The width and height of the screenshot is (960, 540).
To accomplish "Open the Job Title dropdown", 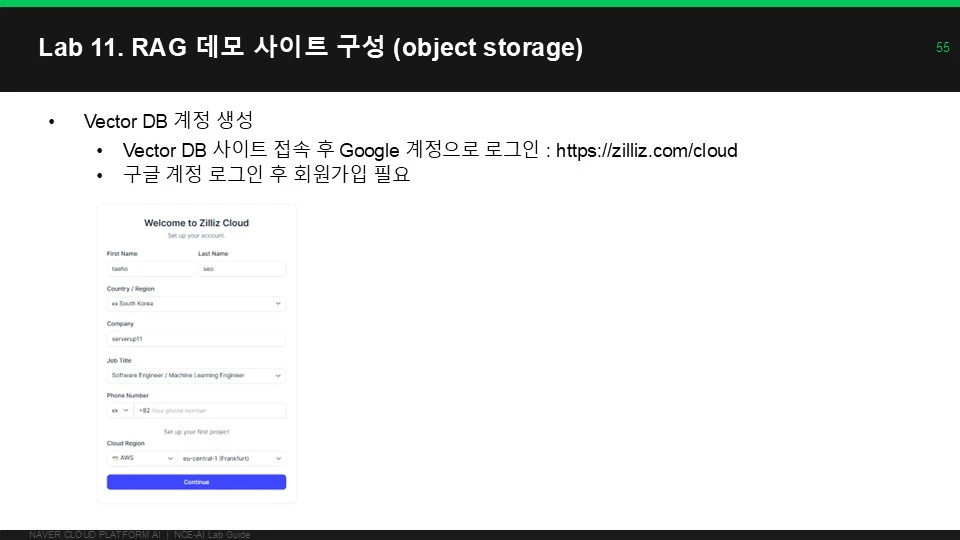I will pos(196,375).
